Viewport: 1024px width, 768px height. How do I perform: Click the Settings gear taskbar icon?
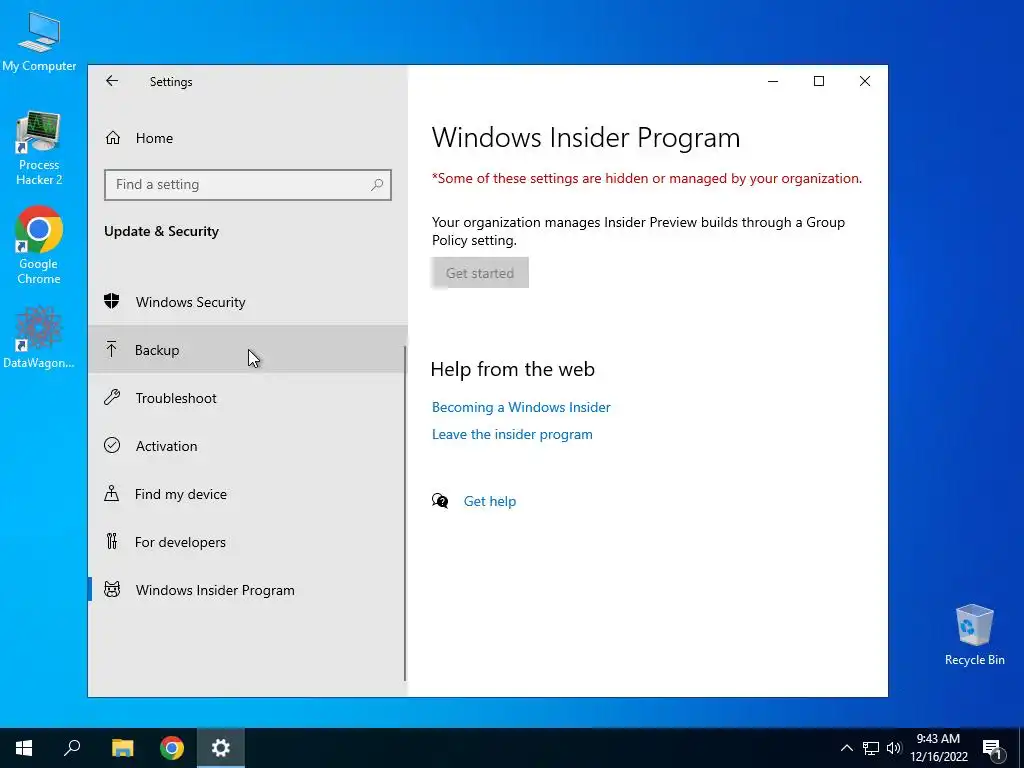(x=221, y=748)
